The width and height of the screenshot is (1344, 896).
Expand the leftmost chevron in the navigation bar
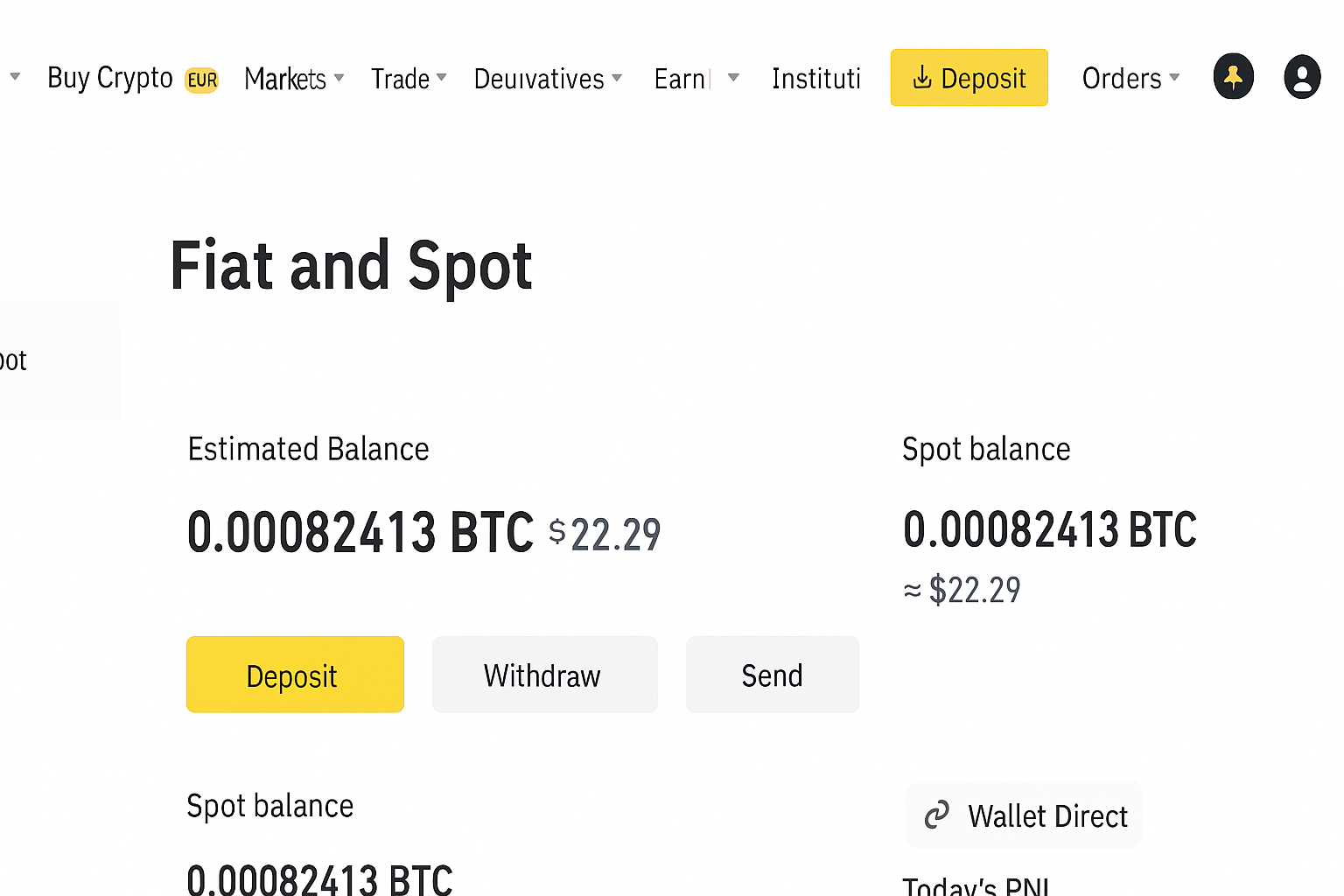(x=15, y=77)
